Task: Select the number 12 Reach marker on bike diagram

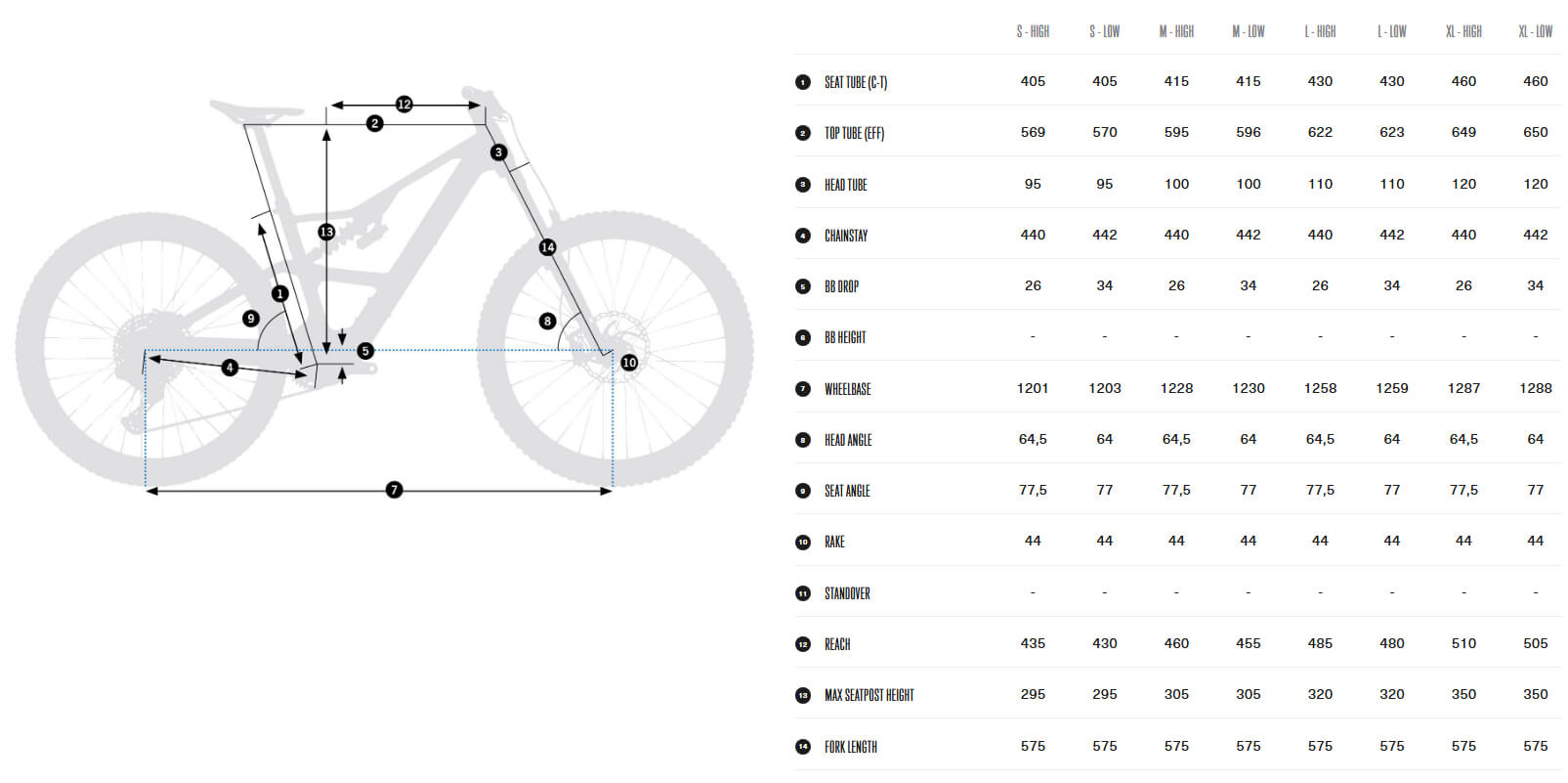Action: click(x=403, y=104)
